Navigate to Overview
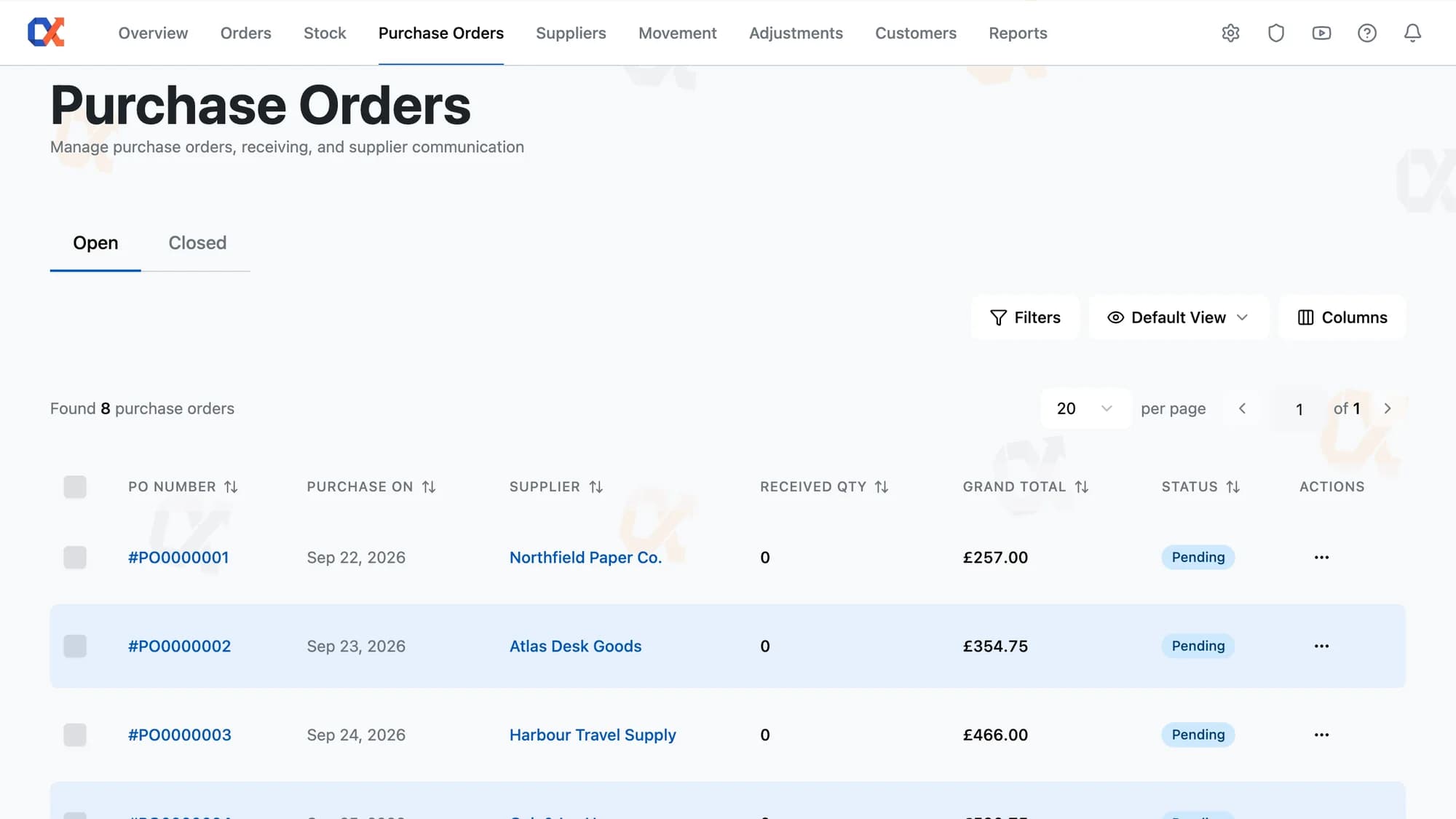 pyautogui.click(x=153, y=33)
